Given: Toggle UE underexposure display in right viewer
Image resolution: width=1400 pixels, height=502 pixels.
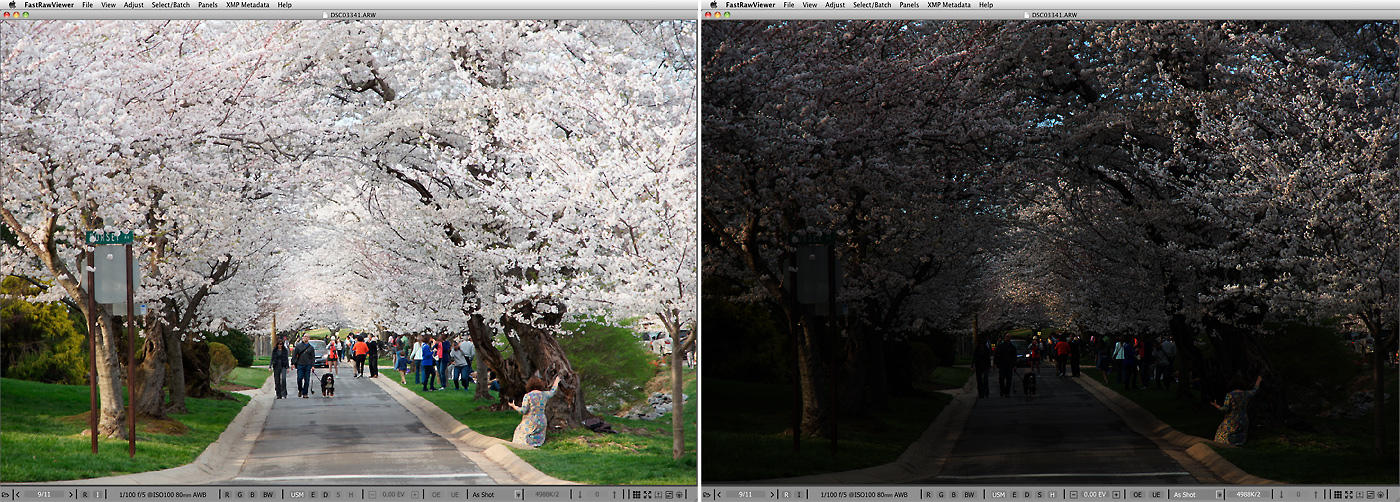Looking at the screenshot, I should (x=1156, y=494).
